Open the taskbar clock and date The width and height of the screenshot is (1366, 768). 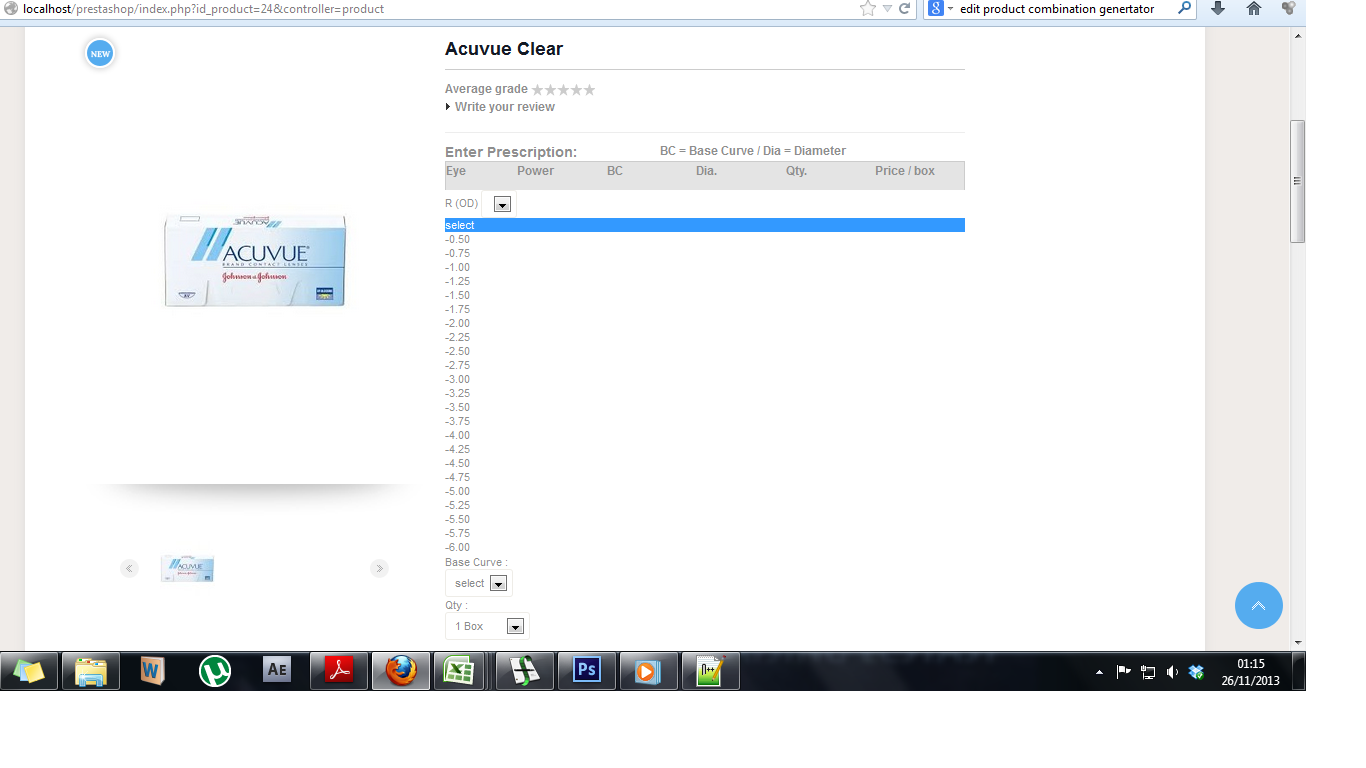coord(1250,672)
